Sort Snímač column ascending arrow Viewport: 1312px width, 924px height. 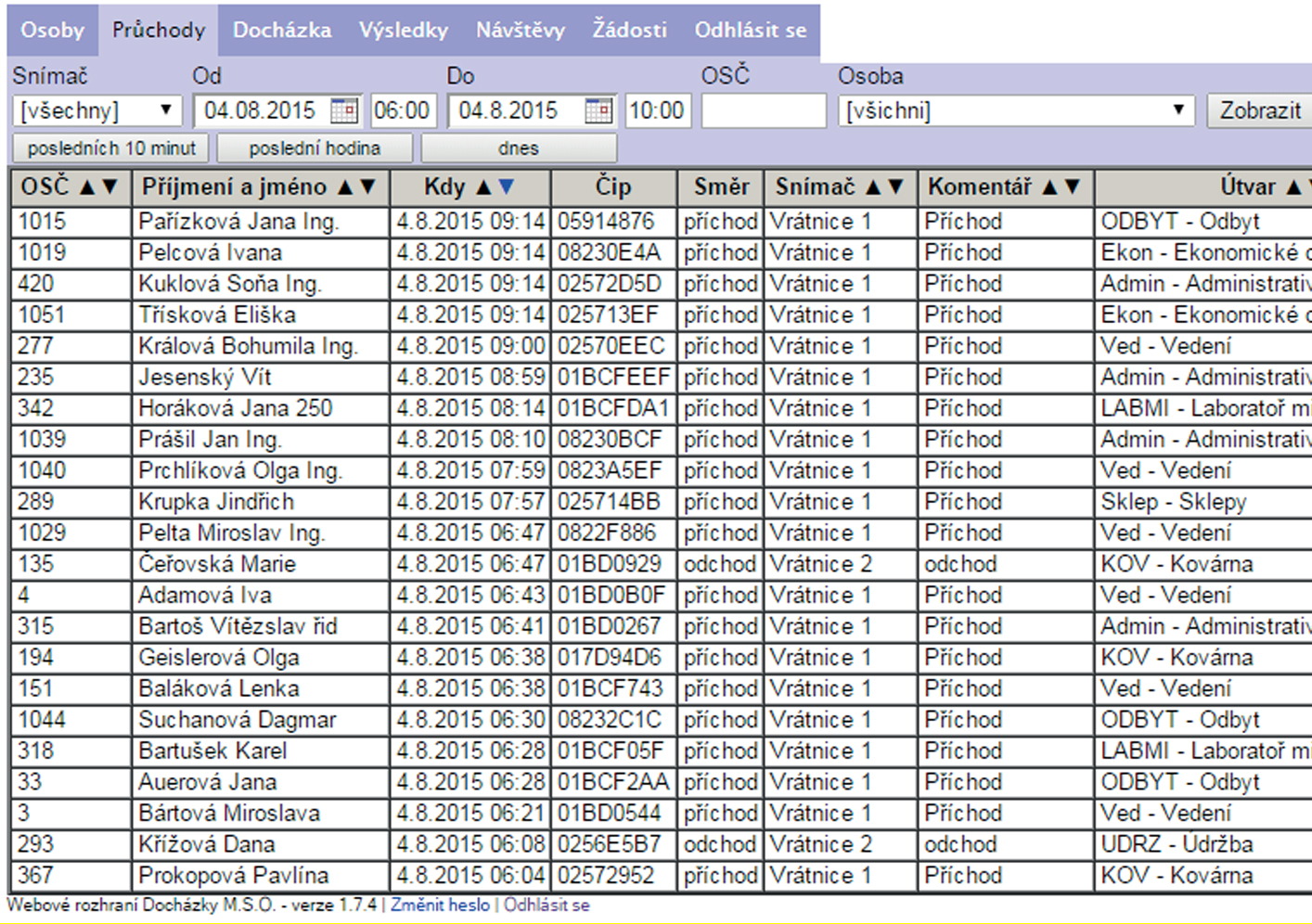873,187
